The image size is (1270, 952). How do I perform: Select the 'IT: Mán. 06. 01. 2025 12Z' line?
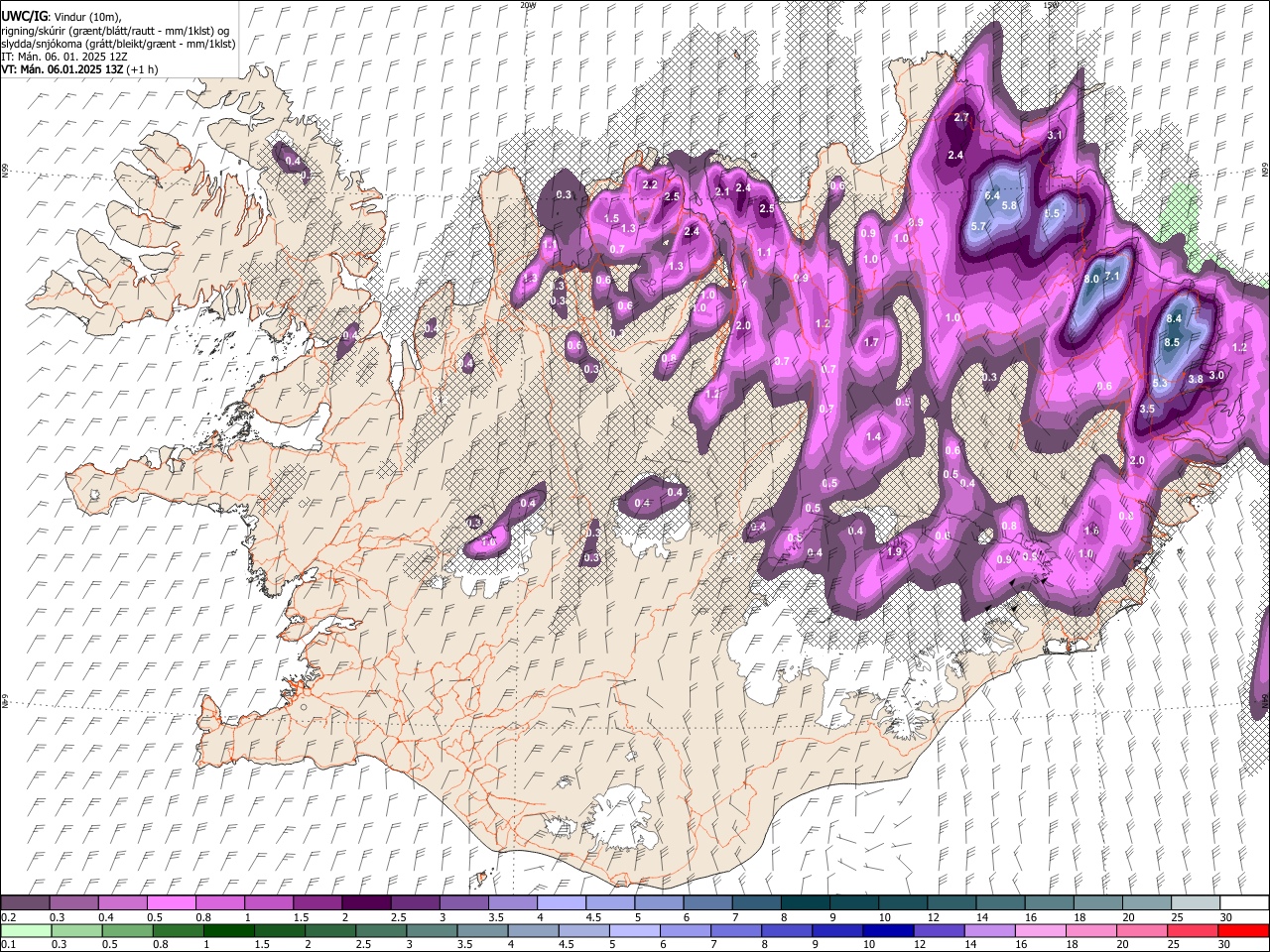[64, 57]
